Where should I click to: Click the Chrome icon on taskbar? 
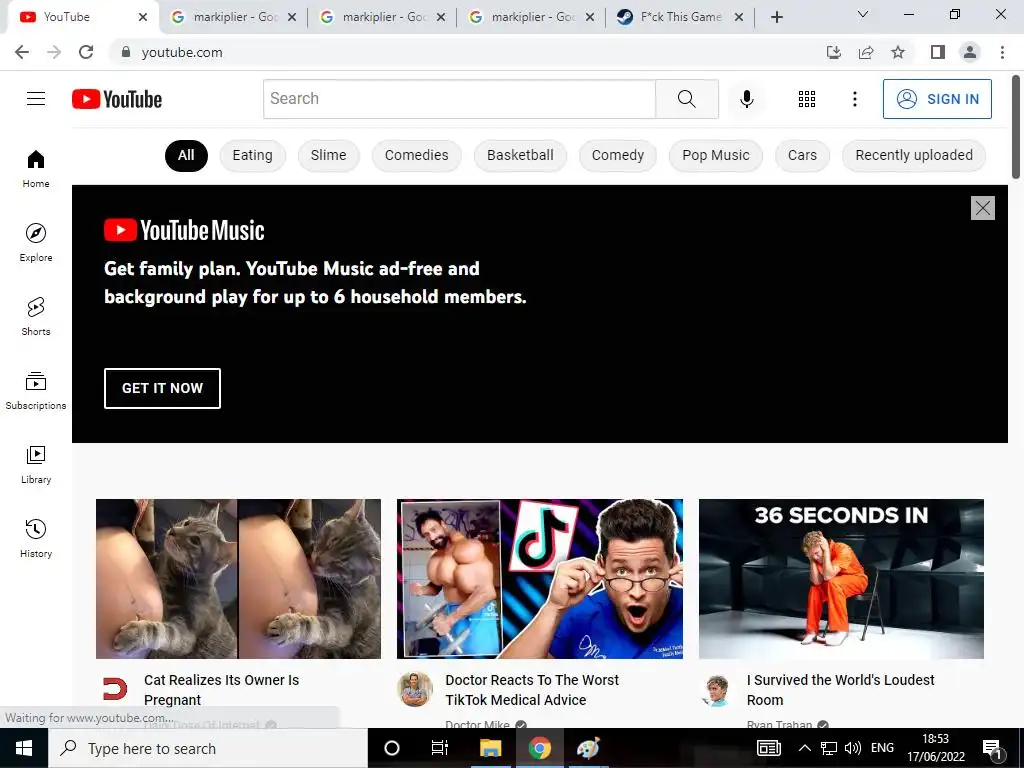pos(539,748)
